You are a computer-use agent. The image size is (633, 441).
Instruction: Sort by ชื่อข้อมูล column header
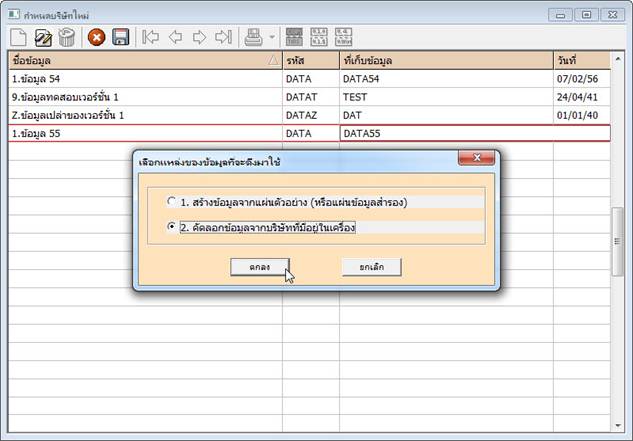click(x=140, y=60)
